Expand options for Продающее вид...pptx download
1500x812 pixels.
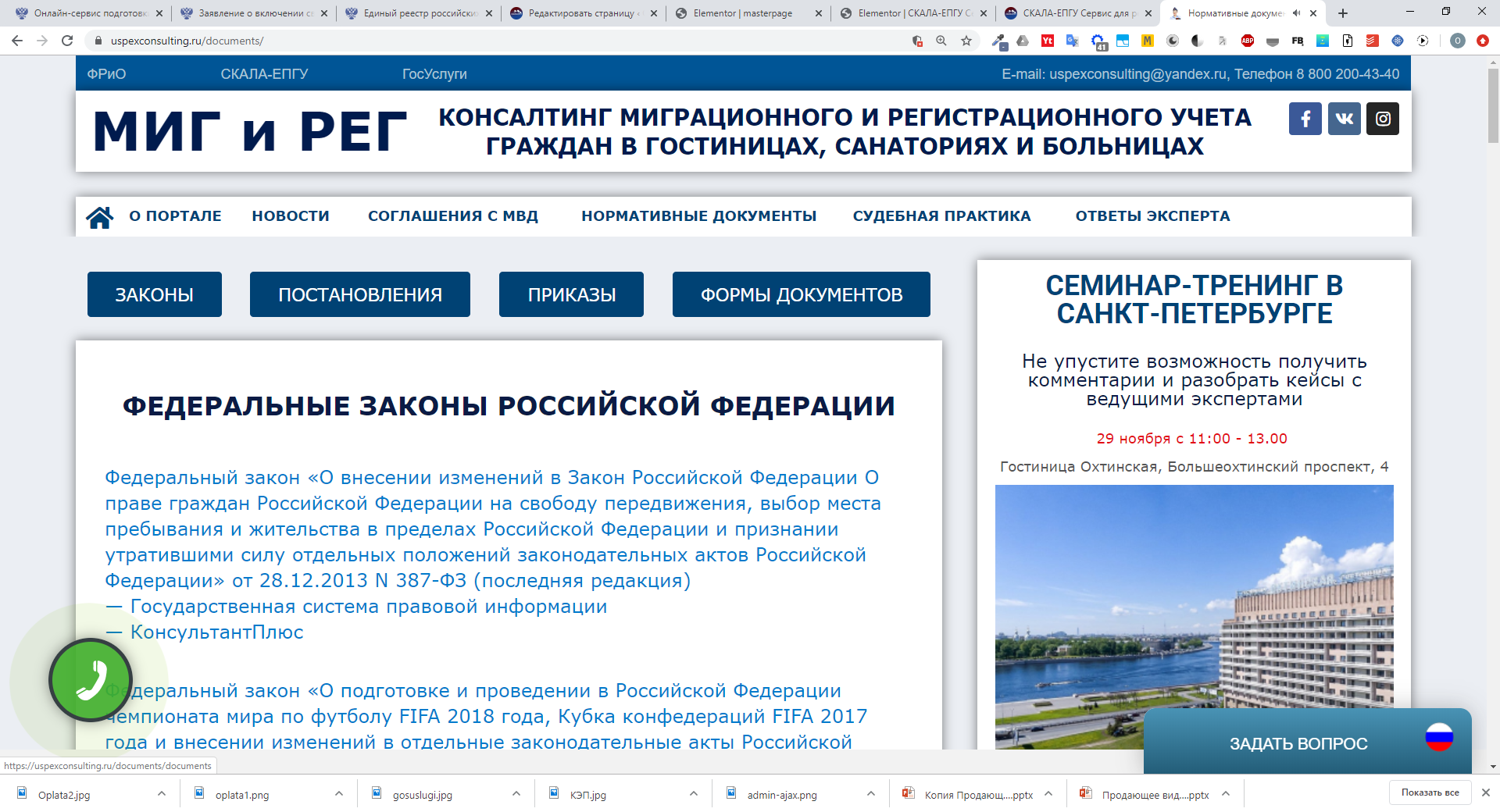click(1225, 794)
